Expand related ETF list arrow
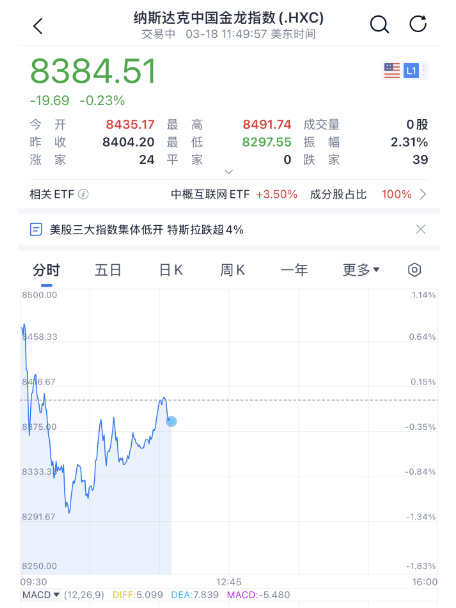 [423, 194]
